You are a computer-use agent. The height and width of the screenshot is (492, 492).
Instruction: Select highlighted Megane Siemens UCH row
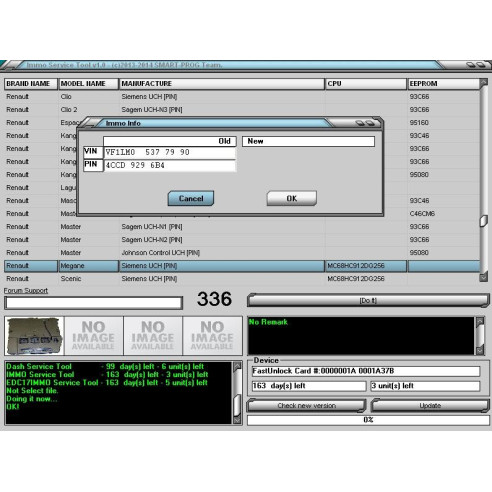pyautogui.click(x=242, y=266)
